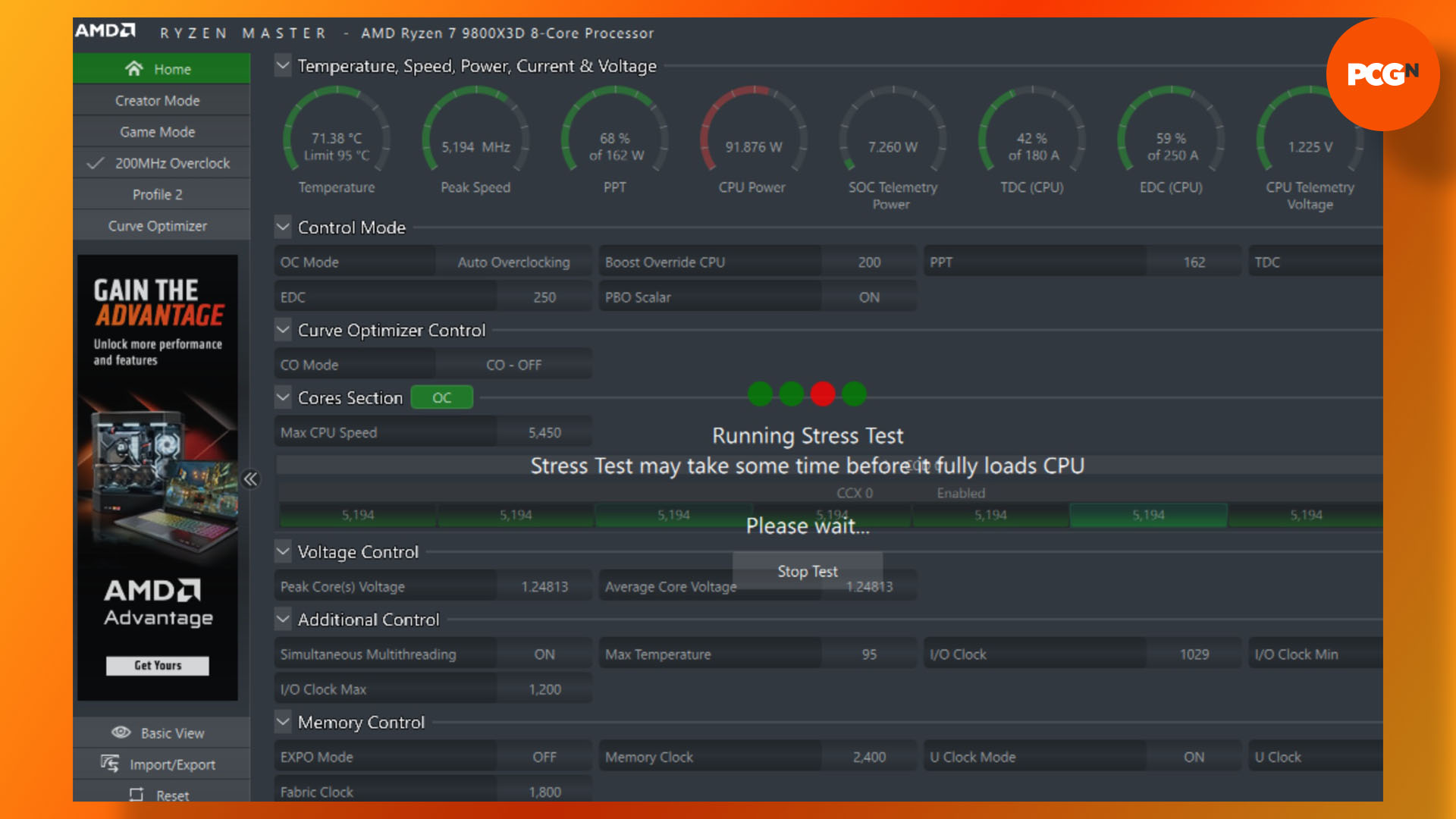Click the Stop Test button

(x=808, y=571)
